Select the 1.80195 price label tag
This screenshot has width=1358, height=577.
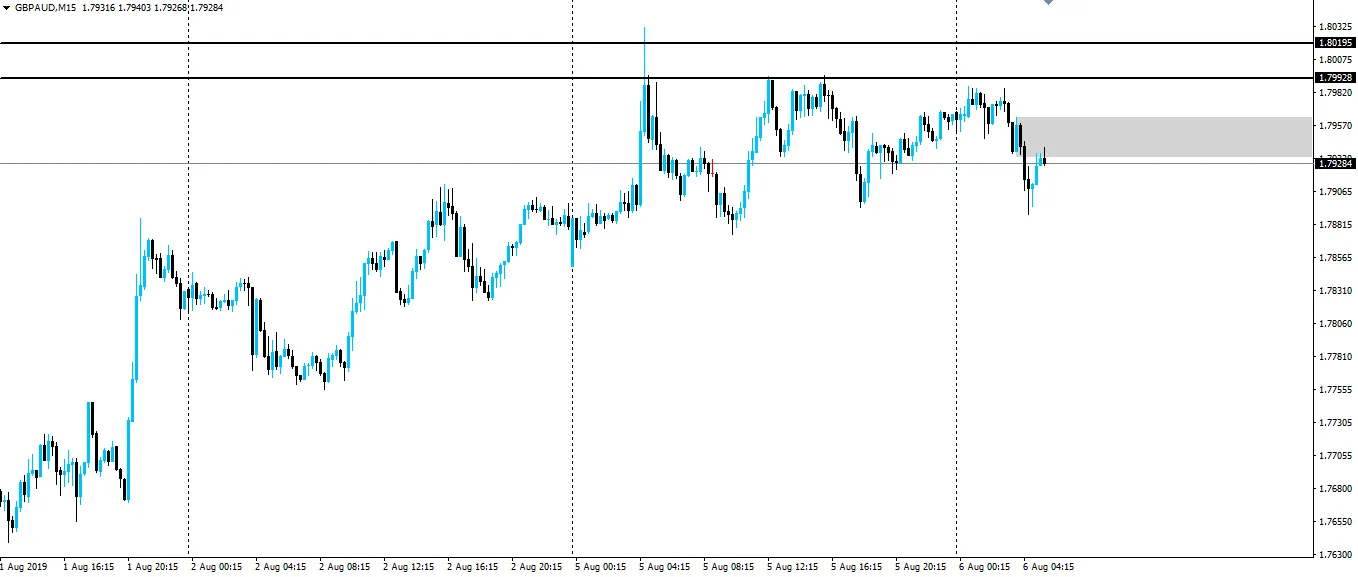click(1336, 43)
